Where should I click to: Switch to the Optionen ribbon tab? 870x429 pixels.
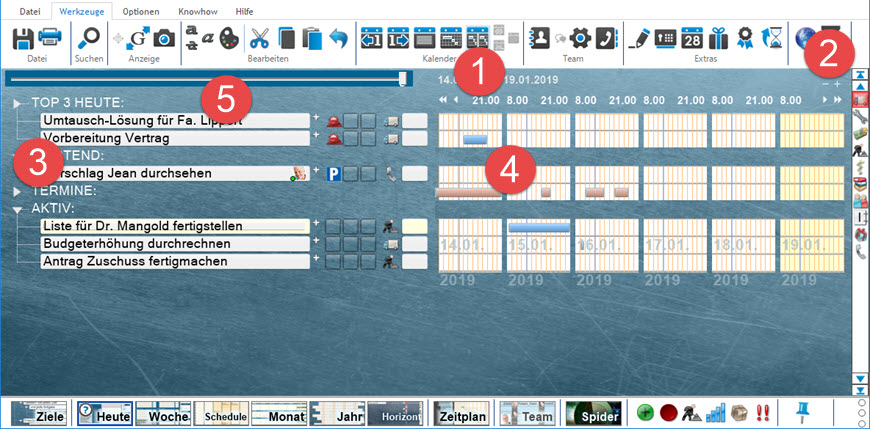click(140, 9)
